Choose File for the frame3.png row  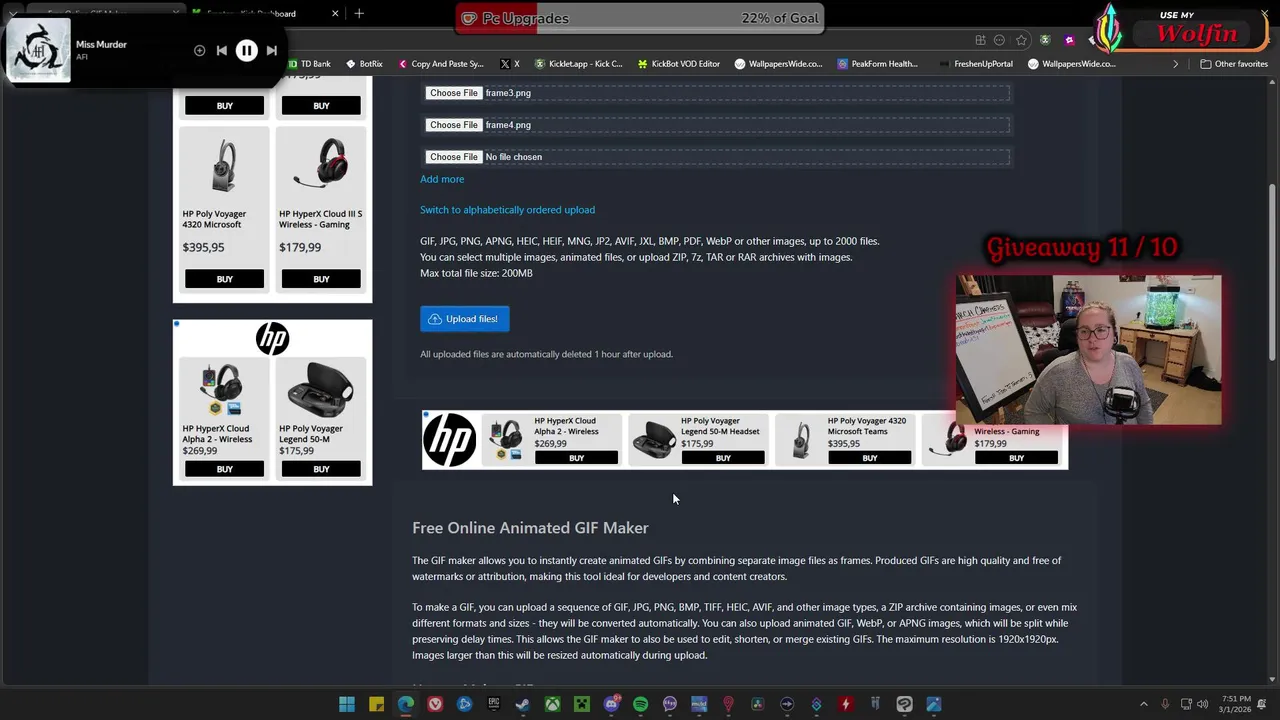454,93
